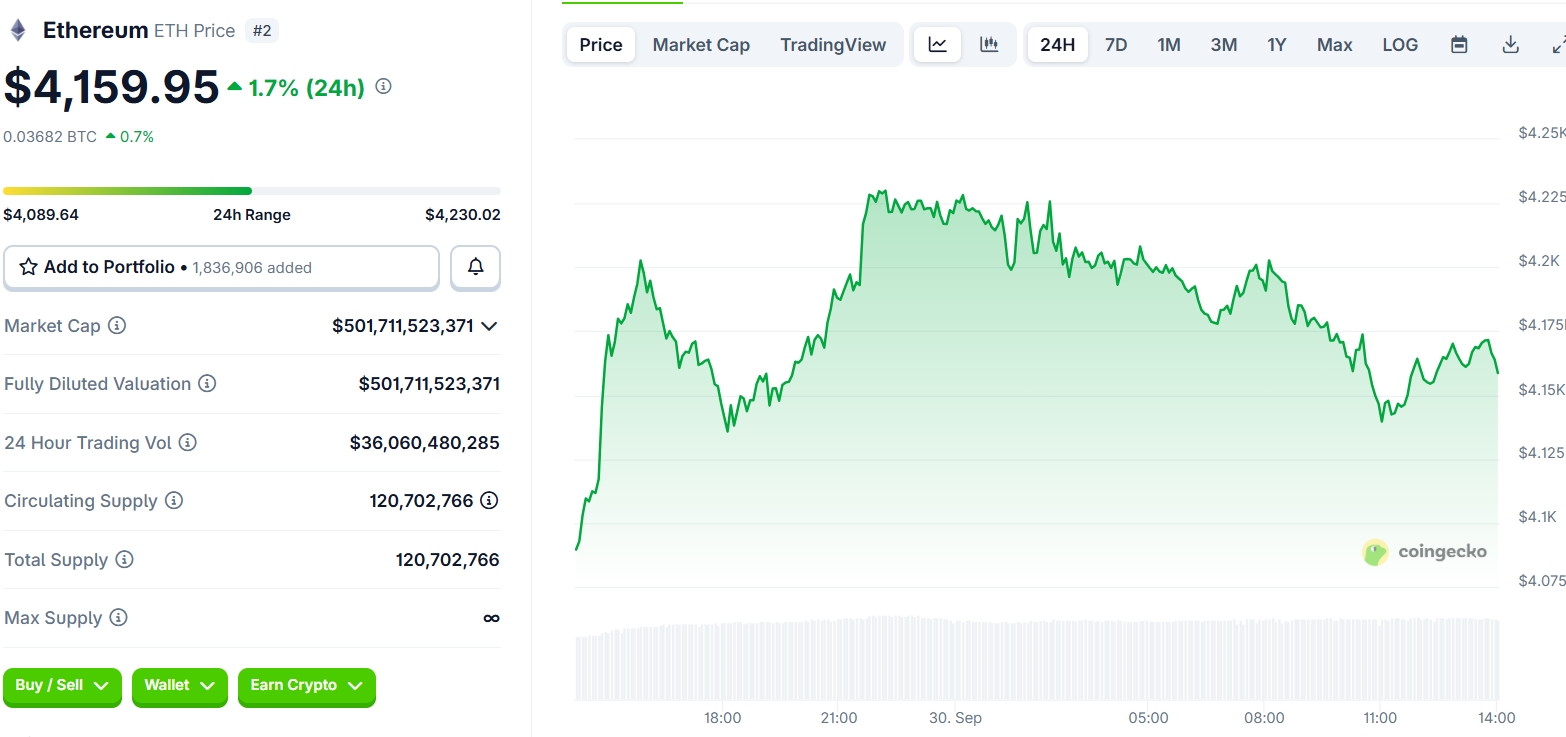Image resolution: width=1566 pixels, height=737 pixels.
Task: Expand the Market Cap value chevron
Action: point(489,326)
